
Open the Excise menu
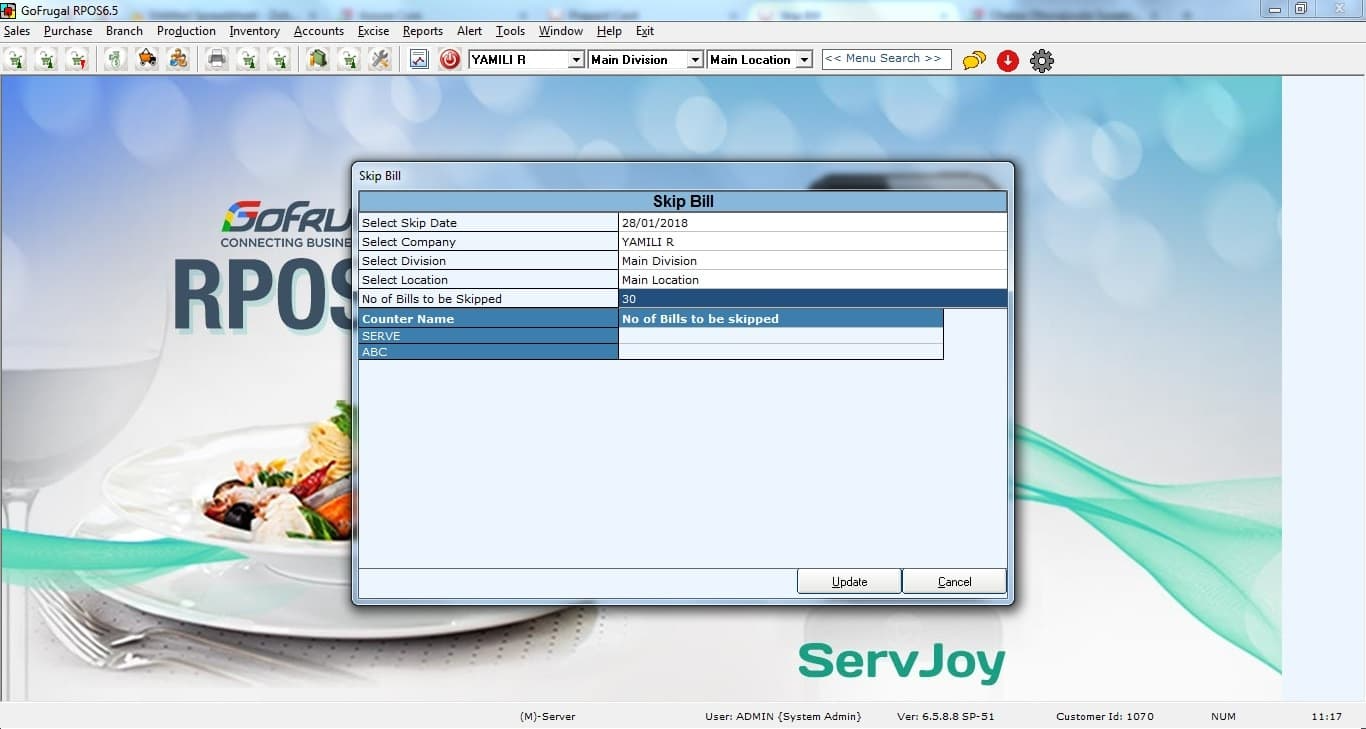click(x=373, y=31)
